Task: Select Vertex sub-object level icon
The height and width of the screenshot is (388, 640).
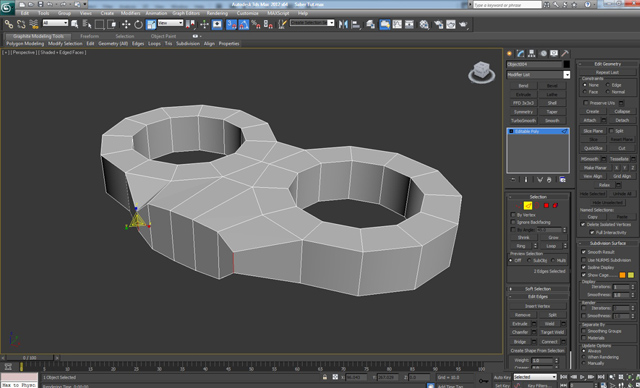Action: pyautogui.click(x=518, y=206)
